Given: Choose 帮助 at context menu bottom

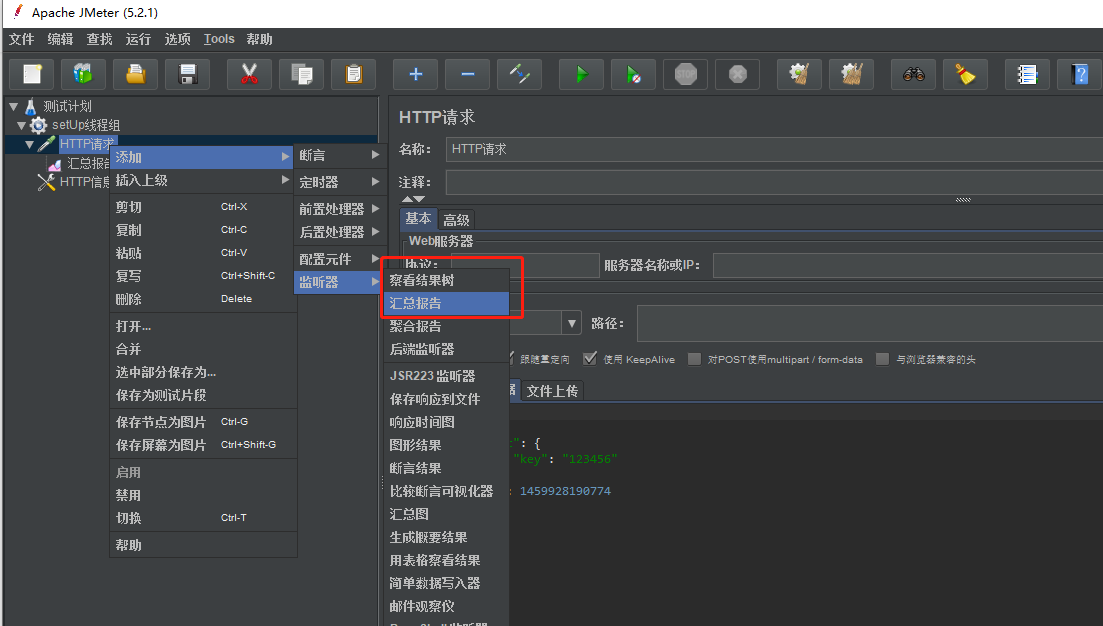Looking at the screenshot, I should [203, 545].
